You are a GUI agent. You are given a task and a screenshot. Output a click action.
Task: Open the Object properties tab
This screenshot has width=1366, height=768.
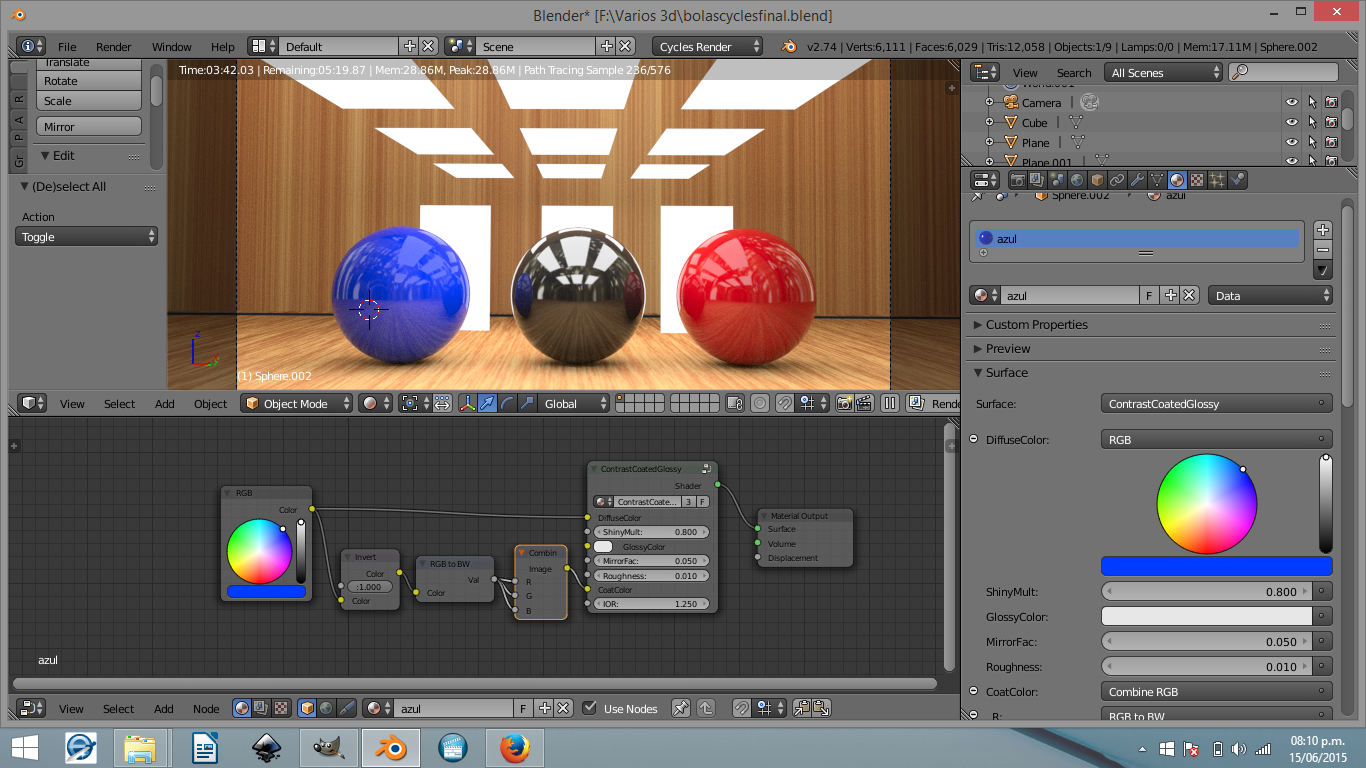(1096, 179)
